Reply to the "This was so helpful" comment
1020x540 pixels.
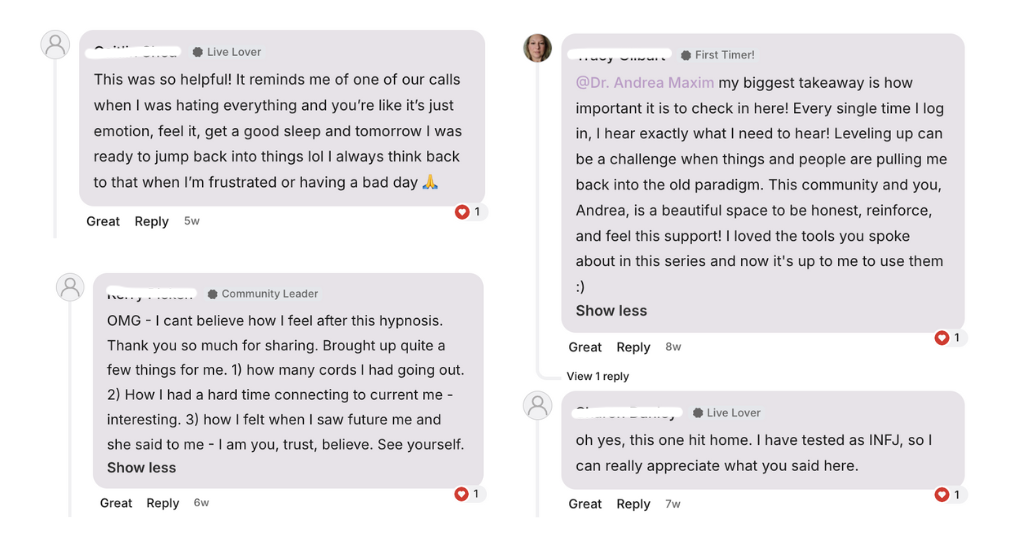pyautogui.click(x=151, y=221)
